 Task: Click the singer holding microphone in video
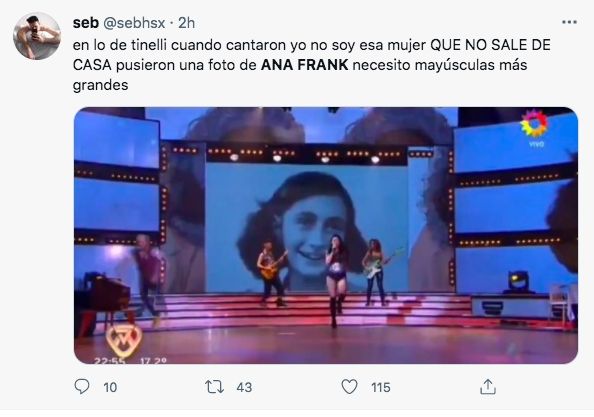pyautogui.click(x=336, y=280)
